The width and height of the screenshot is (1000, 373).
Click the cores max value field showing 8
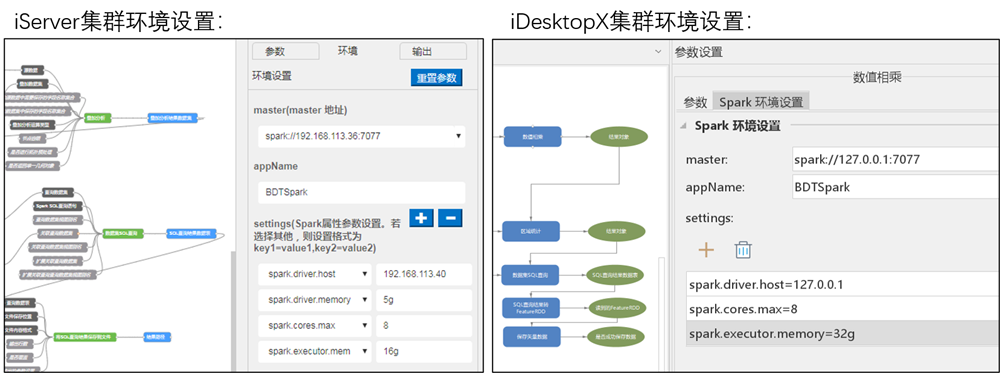coord(424,326)
